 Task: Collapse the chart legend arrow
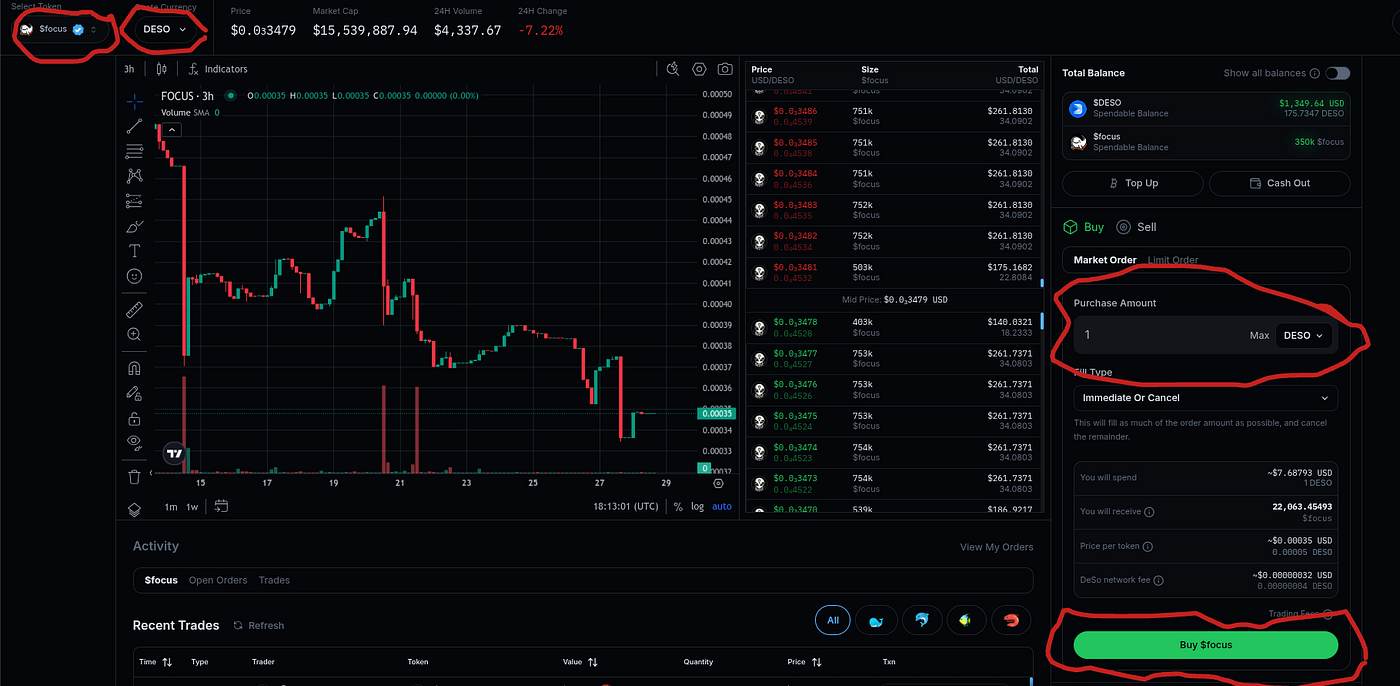(x=172, y=129)
